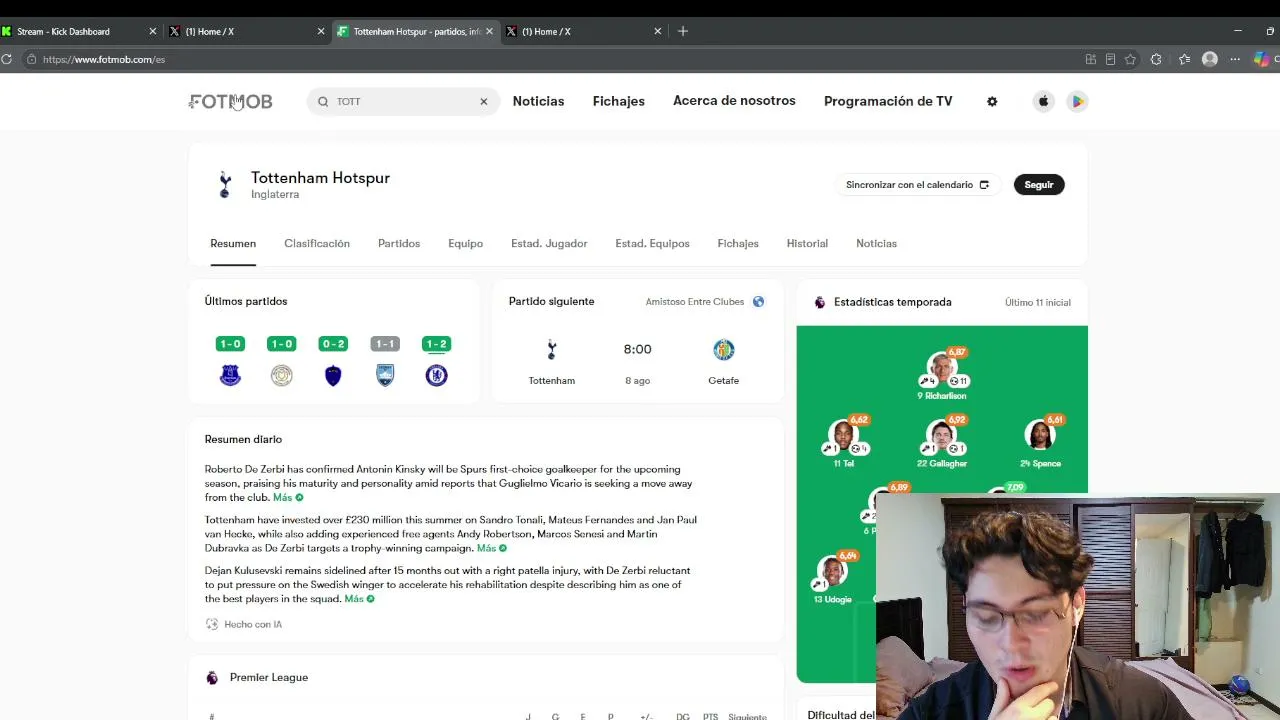Focus the FotMob search field

tap(403, 101)
